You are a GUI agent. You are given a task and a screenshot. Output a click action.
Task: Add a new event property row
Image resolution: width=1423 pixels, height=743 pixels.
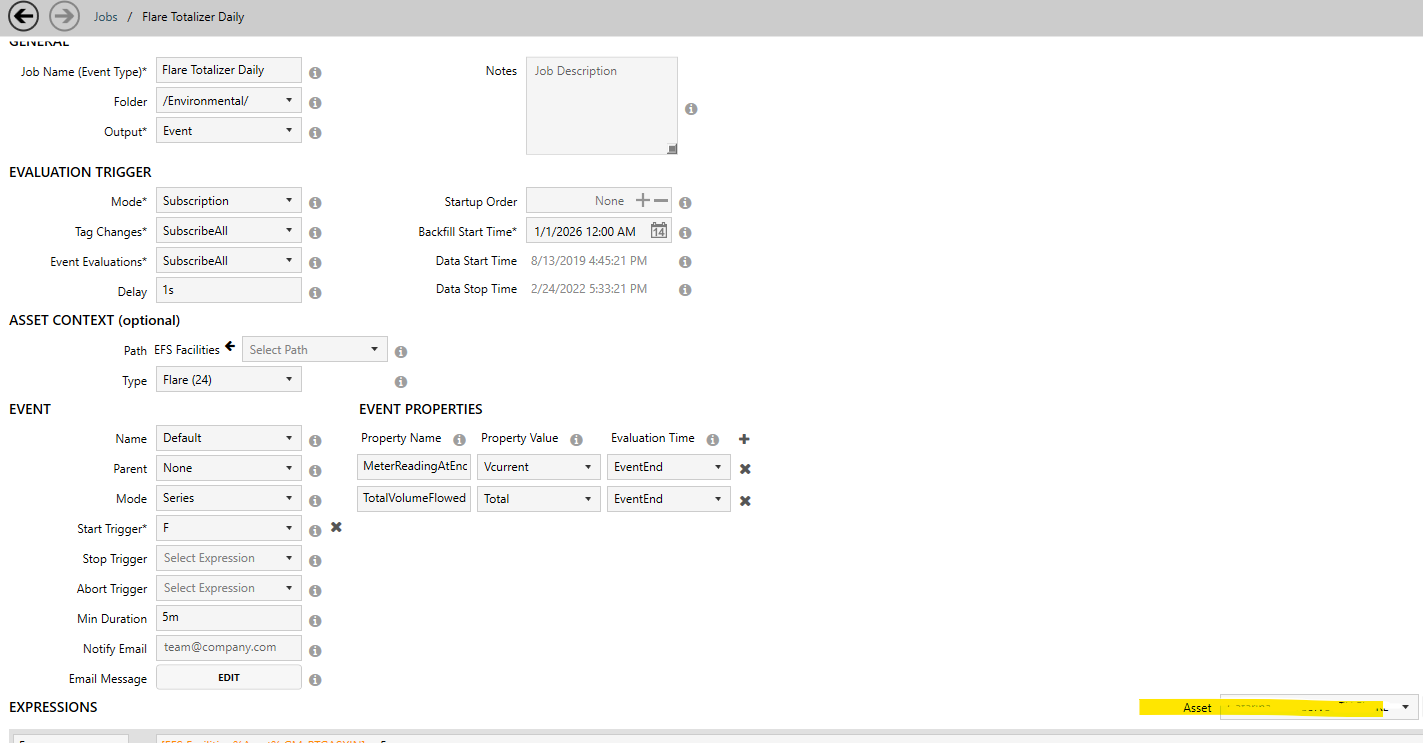tap(744, 439)
